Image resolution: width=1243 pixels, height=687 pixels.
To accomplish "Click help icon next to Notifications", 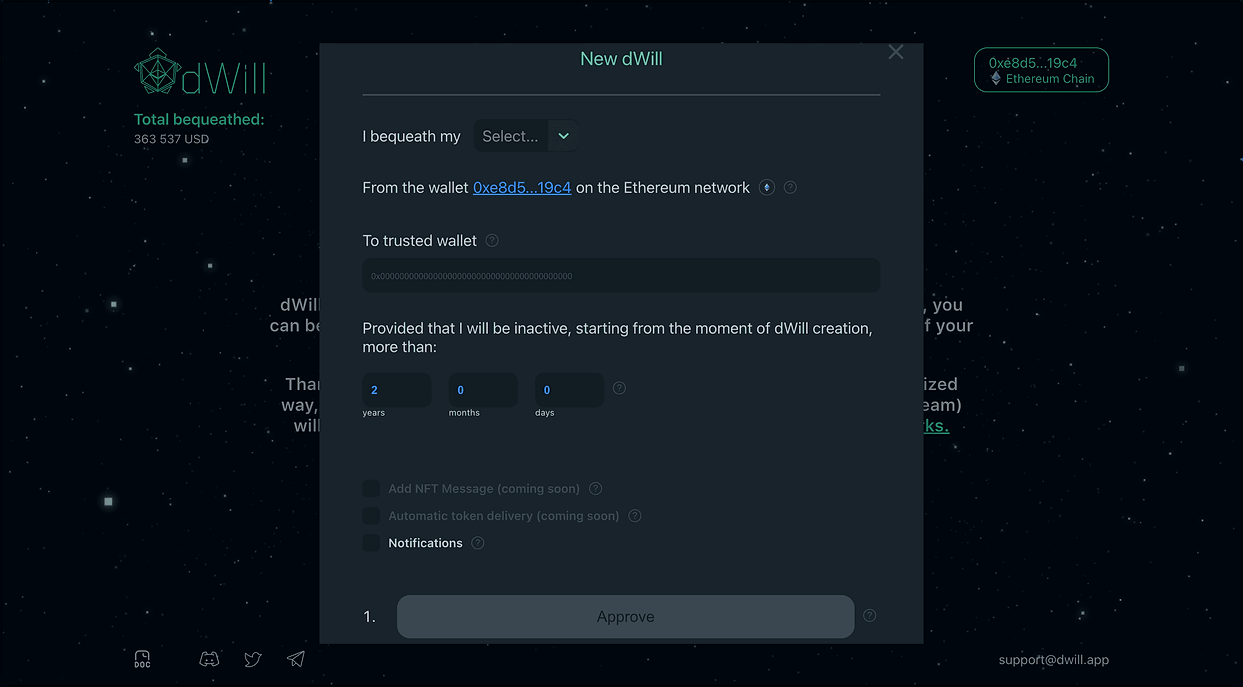I will tap(478, 543).
